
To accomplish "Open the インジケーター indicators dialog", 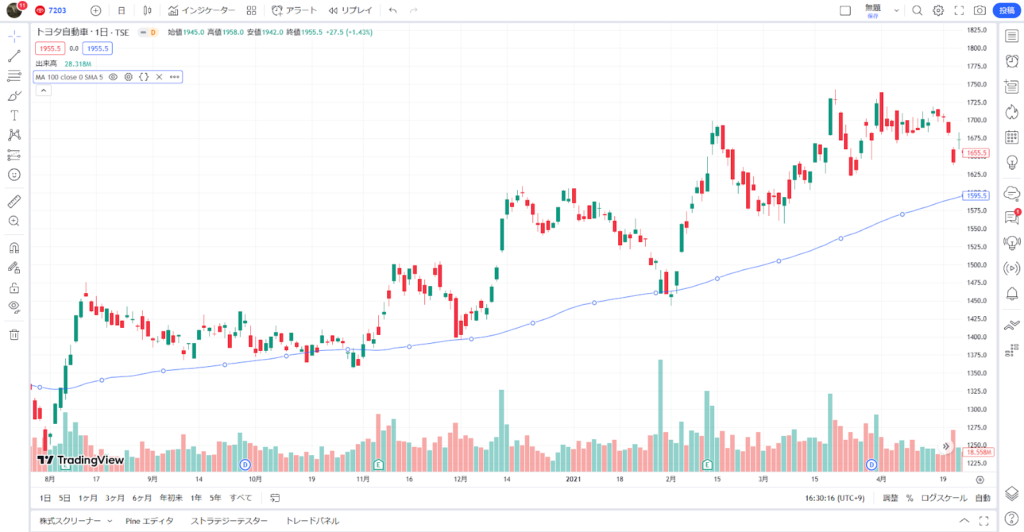I will coord(201,10).
